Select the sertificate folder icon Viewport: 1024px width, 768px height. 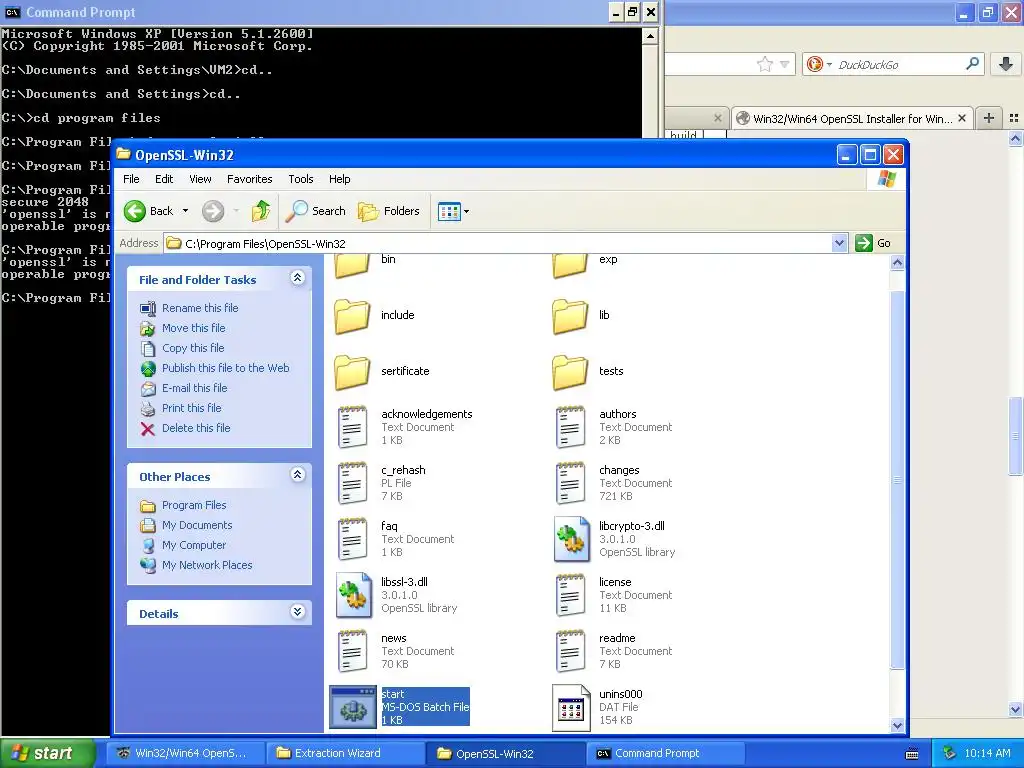click(x=353, y=372)
